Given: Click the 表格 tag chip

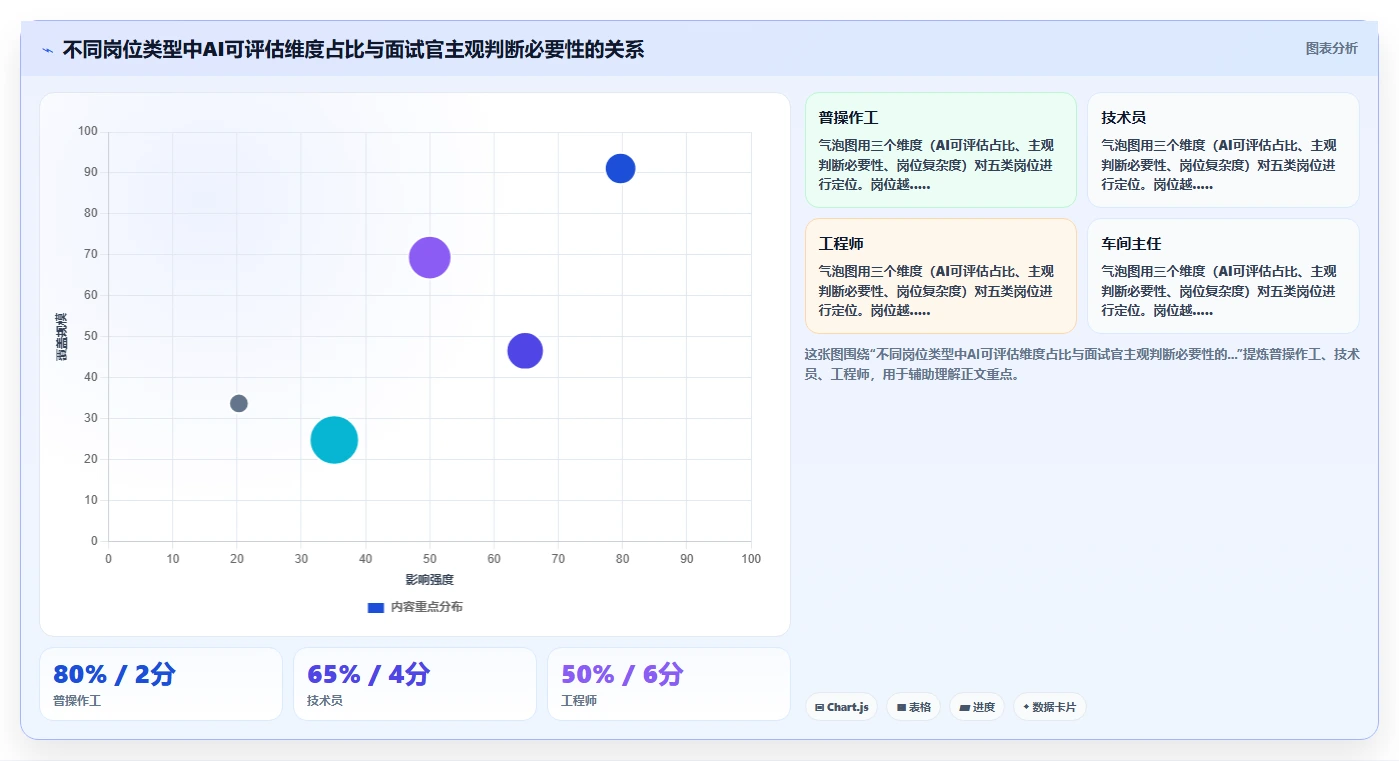Looking at the screenshot, I should [913, 707].
